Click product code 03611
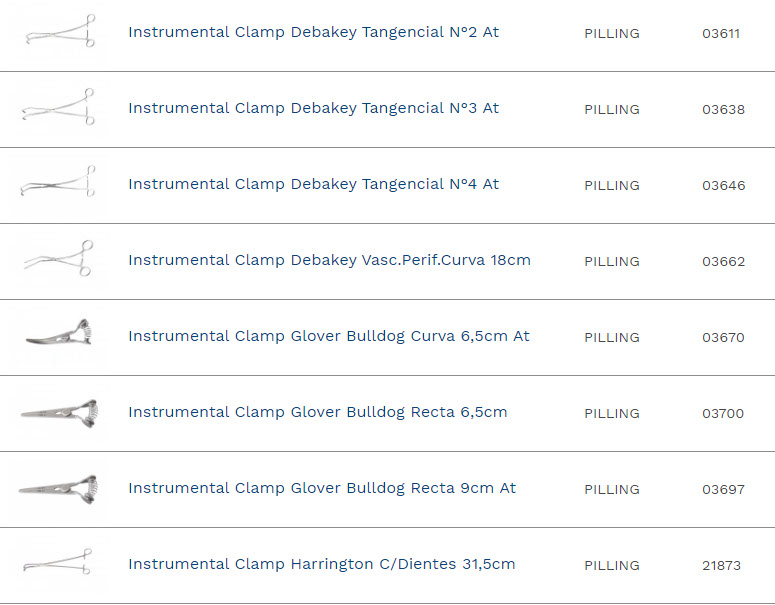Viewport: 775px width, 605px height. (x=721, y=33)
